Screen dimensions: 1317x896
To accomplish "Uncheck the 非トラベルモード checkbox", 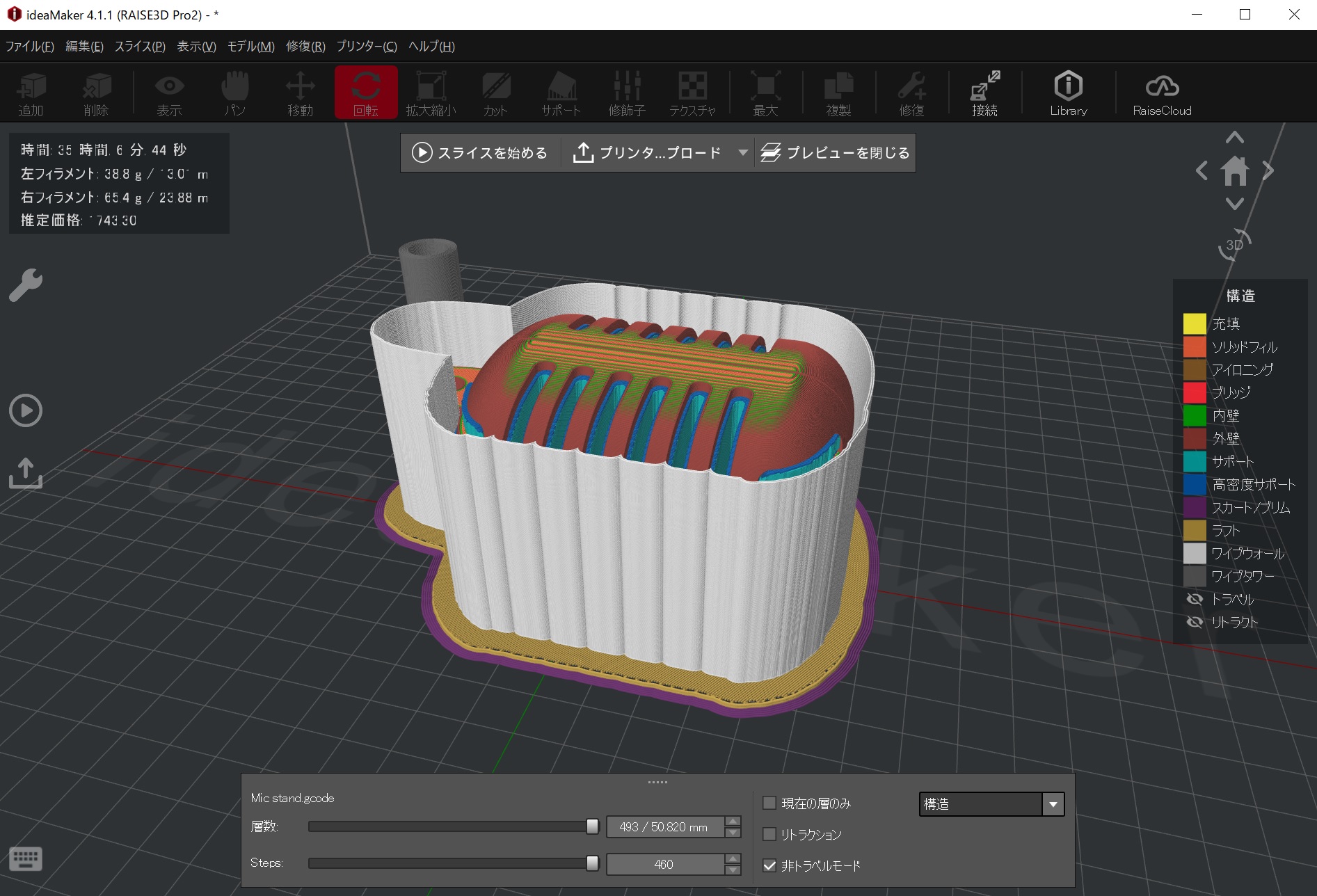I will (769, 865).
